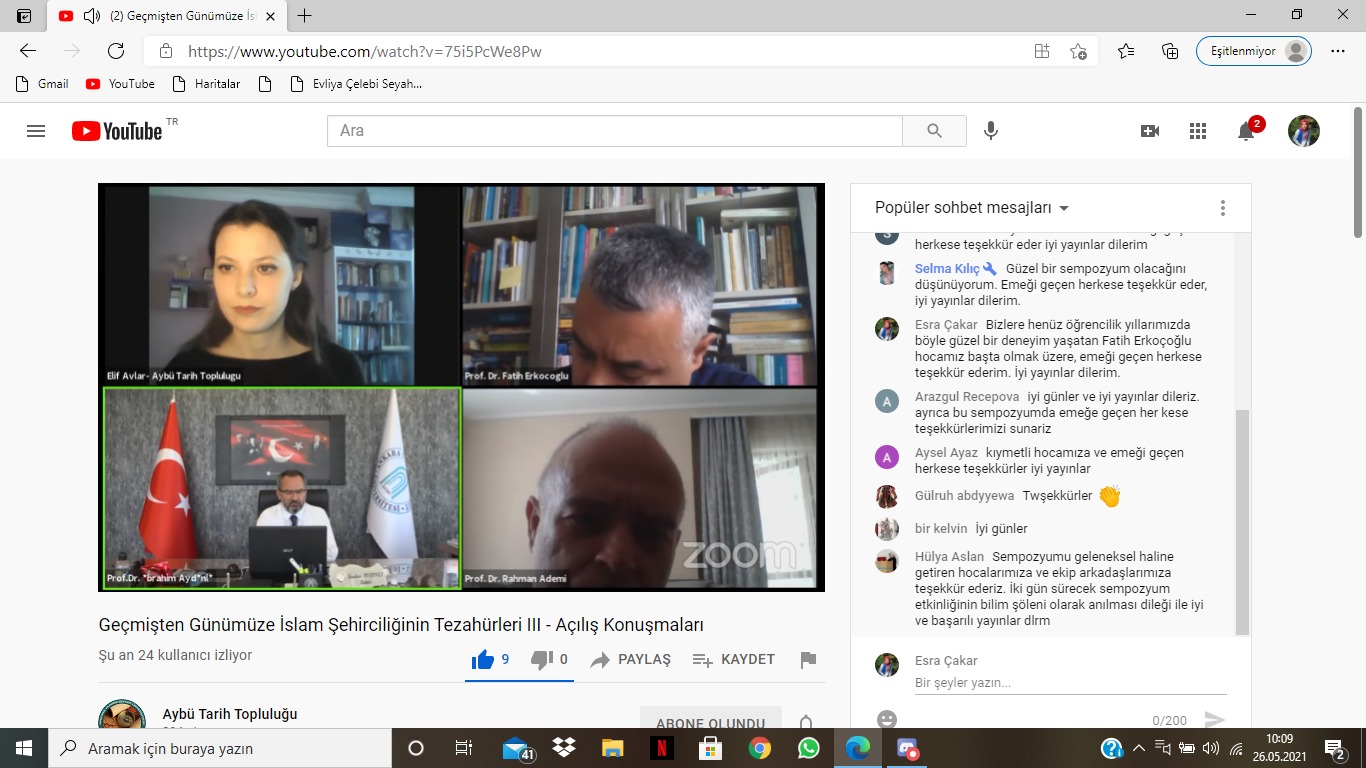Click the voice search microphone icon
The height and width of the screenshot is (768, 1366).
991,131
